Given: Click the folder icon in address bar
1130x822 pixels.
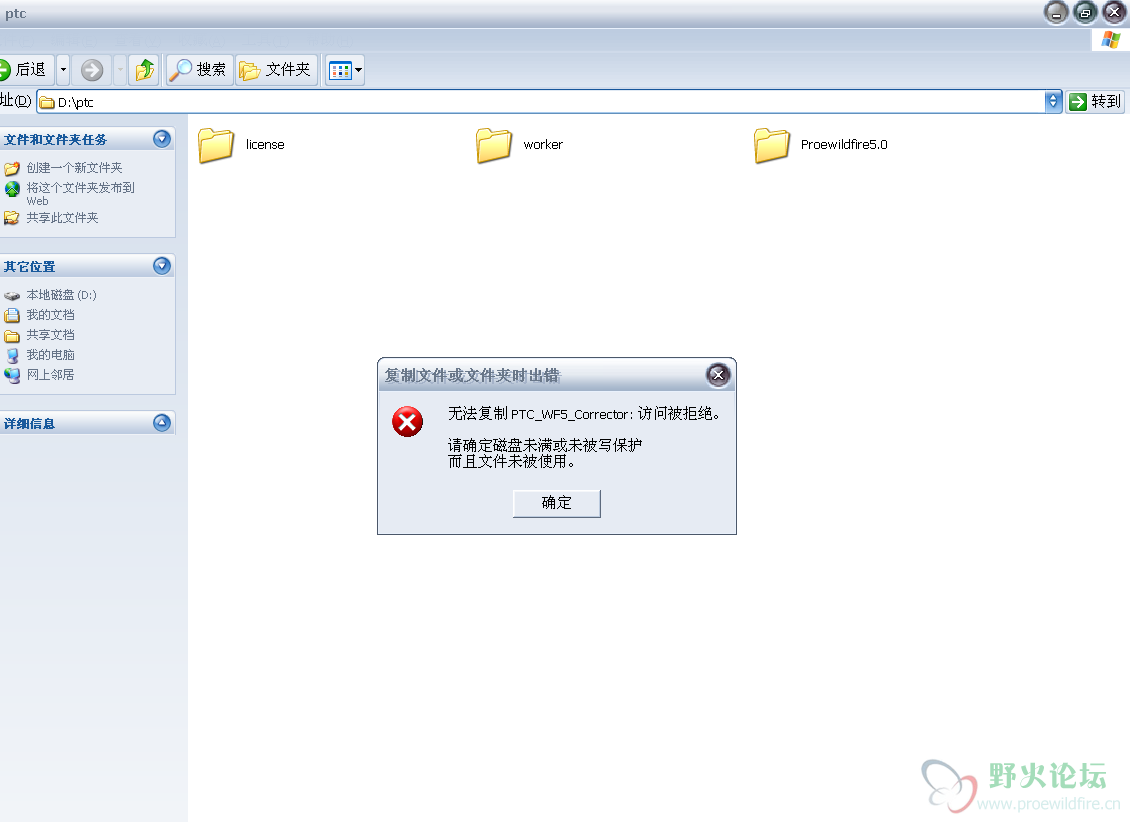Looking at the screenshot, I should 47,102.
